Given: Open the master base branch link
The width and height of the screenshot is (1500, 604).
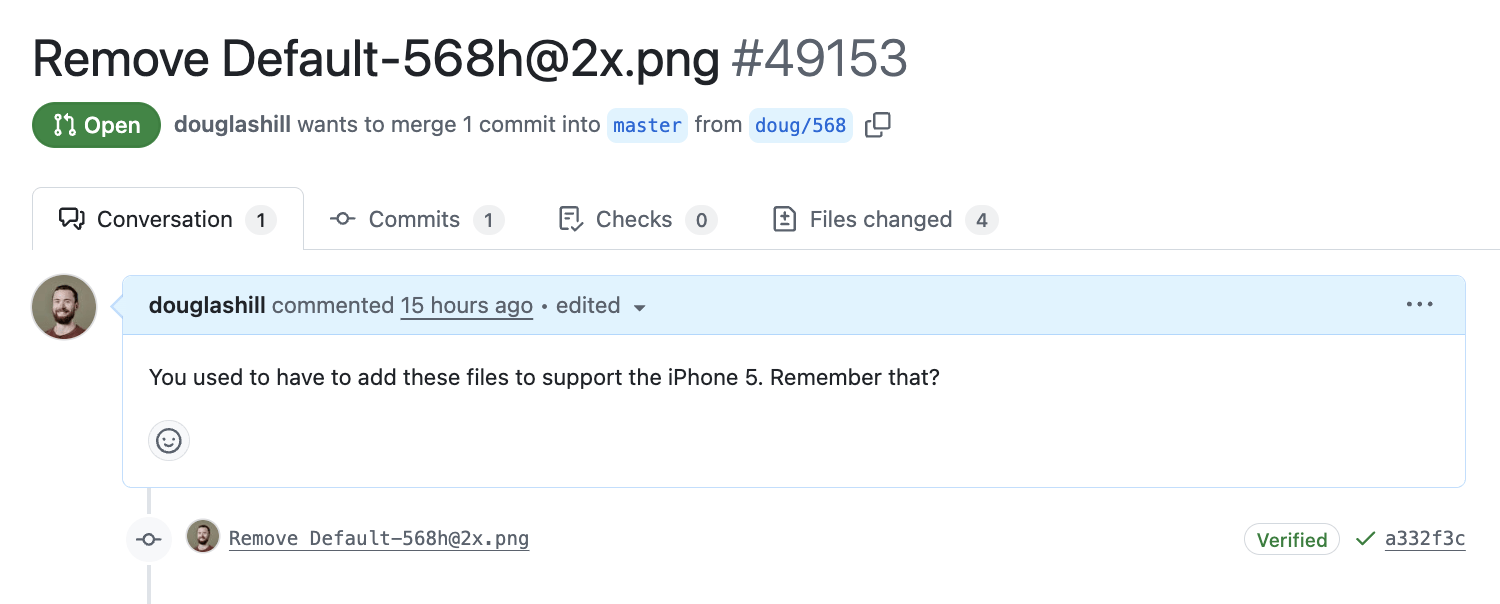Looking at the screenshot, I should (647, 125).
